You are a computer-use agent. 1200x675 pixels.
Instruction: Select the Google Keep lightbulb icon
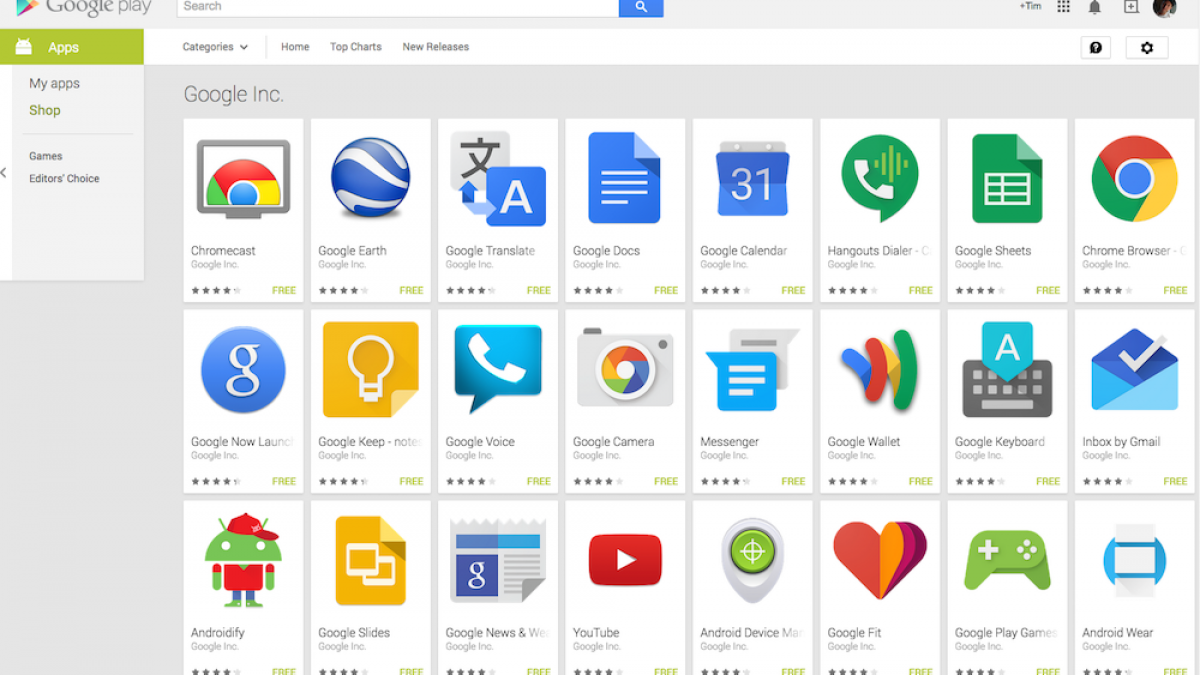[370, 369]
